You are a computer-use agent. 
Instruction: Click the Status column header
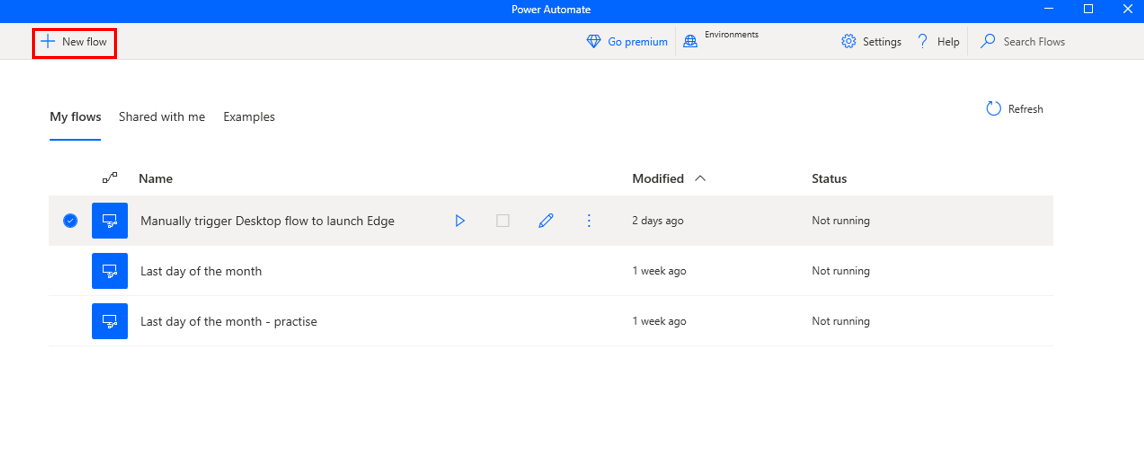point(829,179)
